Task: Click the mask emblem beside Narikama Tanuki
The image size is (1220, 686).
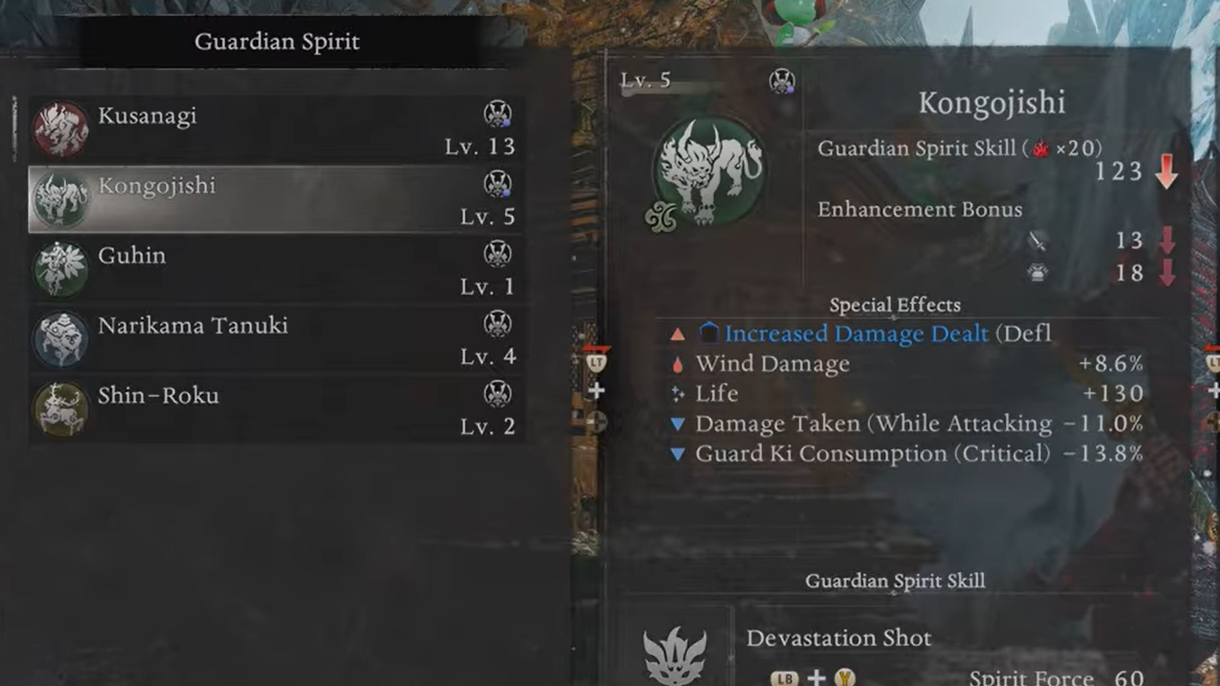Action: (497, 324)
